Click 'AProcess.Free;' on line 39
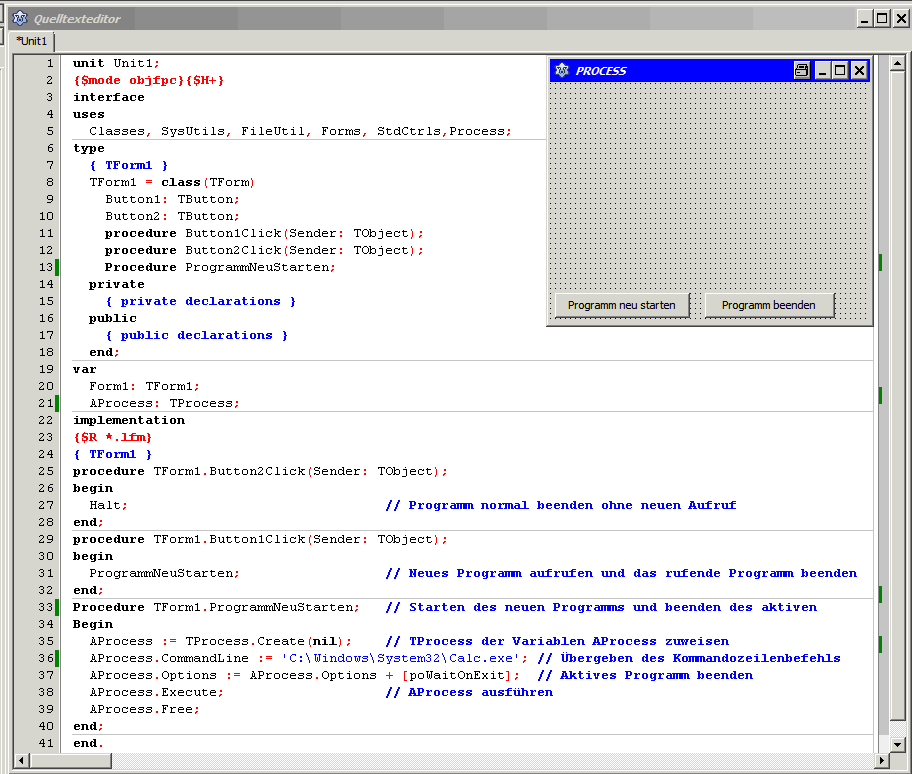The width and height of the screenshot is (912, 774). pyautogui.click(x=144, y=709)
